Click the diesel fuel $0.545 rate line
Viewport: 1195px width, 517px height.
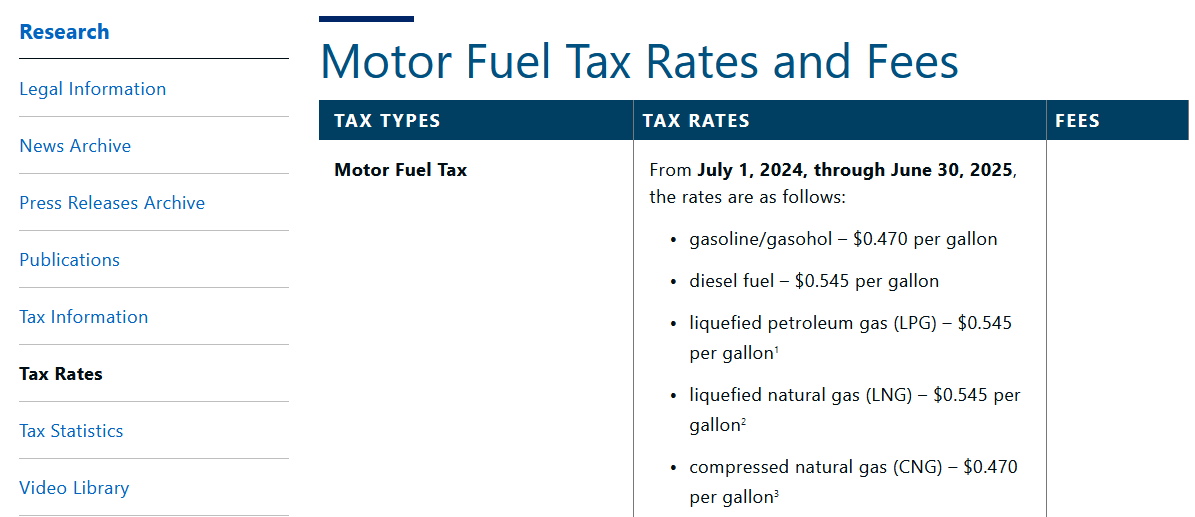pyautogui.click(x=814, y=281)
